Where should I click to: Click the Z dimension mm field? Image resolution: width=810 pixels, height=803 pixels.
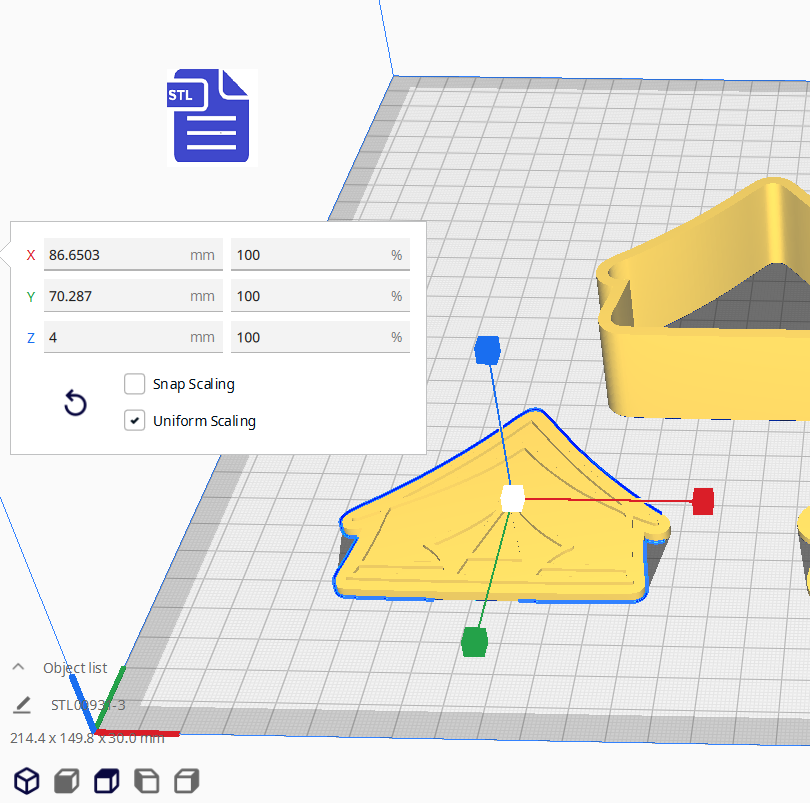coord(115,337)
